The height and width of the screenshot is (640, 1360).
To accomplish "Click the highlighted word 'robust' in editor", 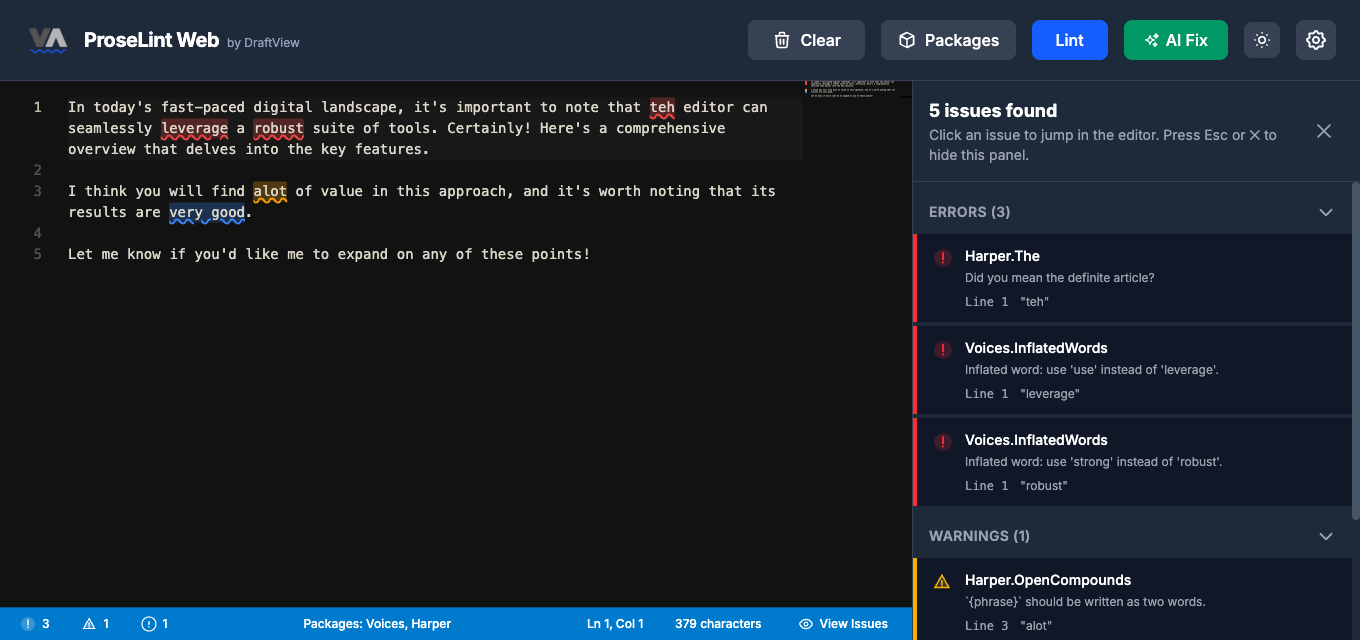I will tap(278, 128).
